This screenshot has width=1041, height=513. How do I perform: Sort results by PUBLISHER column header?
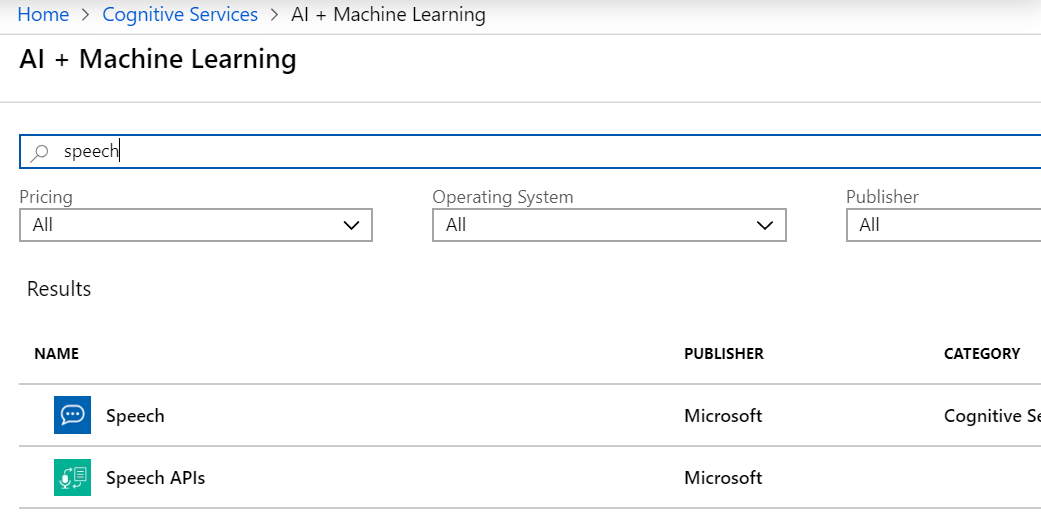tap(723, 353)
